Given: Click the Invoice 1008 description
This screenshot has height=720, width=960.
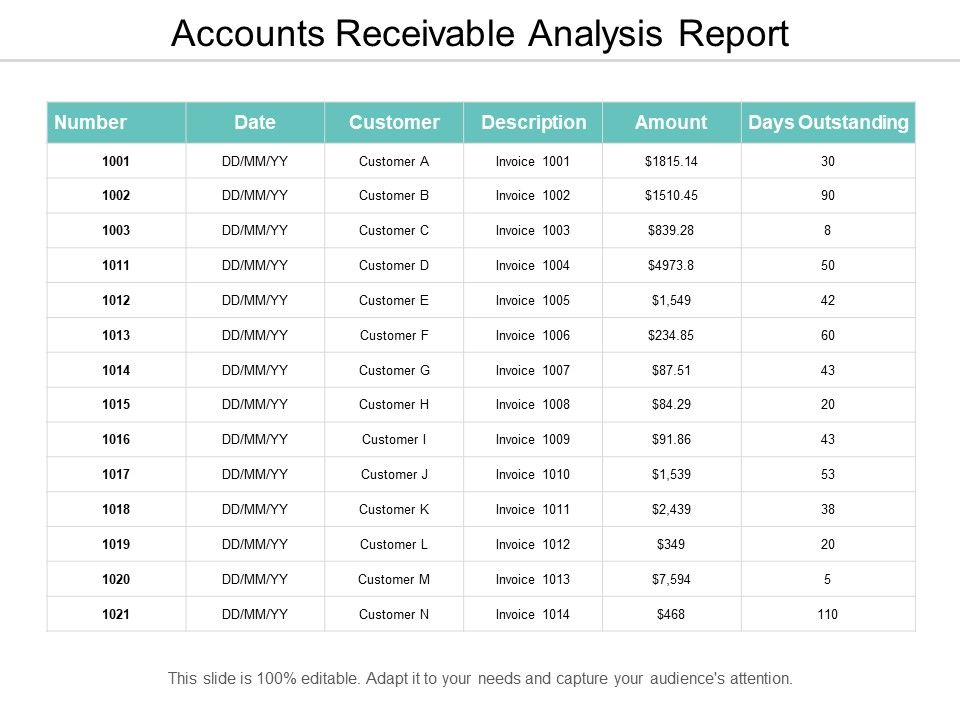Looking at the screenshot, I should pyautogui.click(x=533, y=404).
